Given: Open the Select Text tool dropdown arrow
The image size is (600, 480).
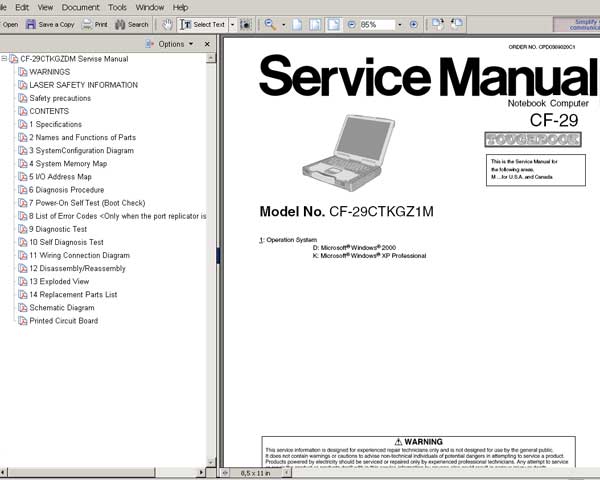Looking at the screenshot, I should point(232,24).
